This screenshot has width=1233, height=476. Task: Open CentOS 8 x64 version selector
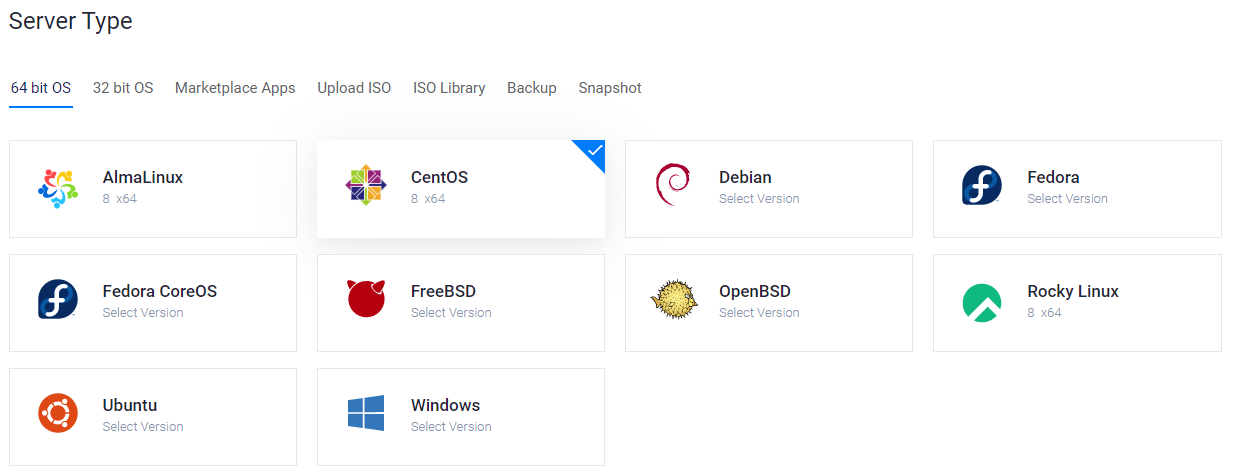(428, 199)
